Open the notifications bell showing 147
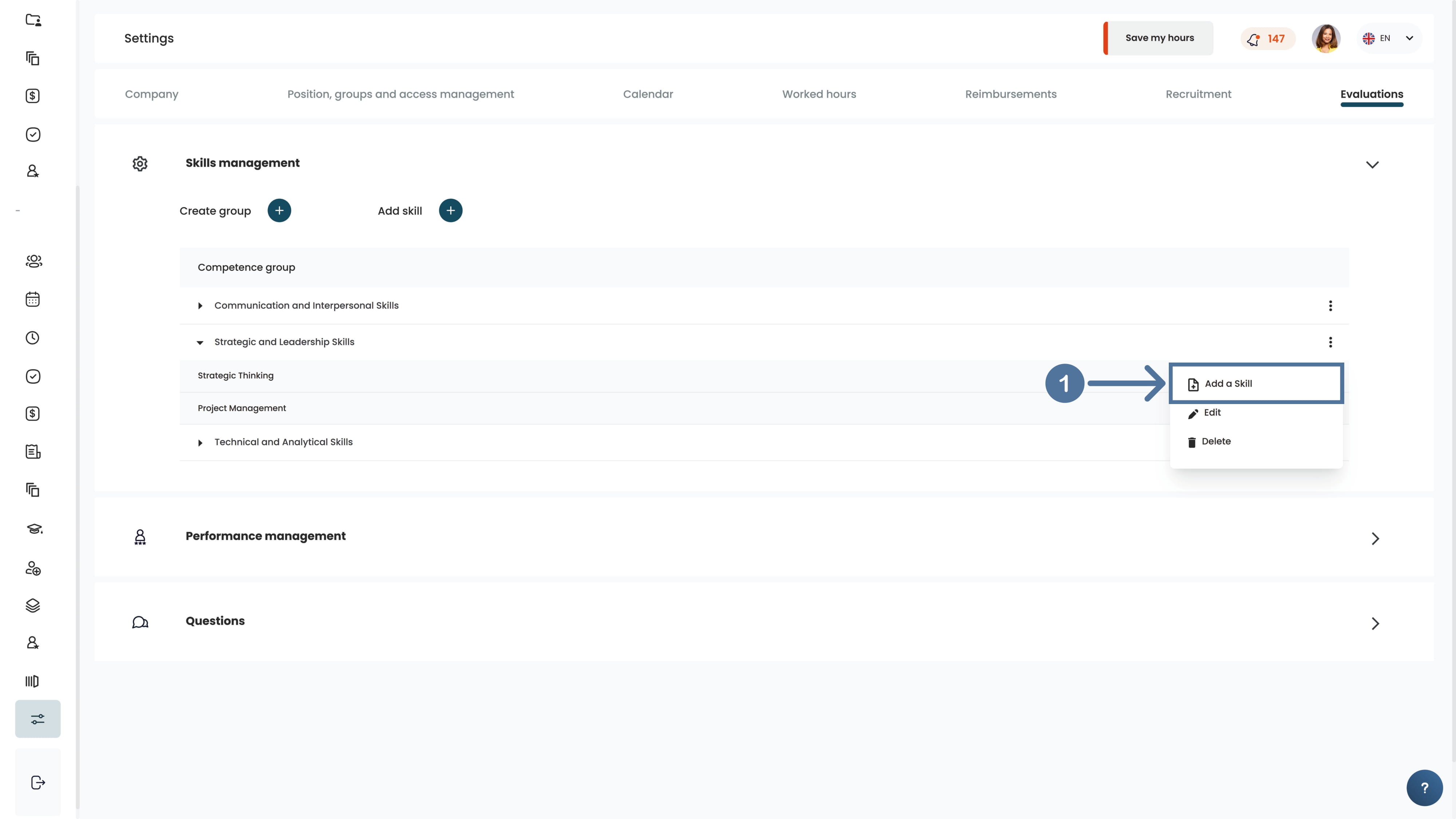Screen dimensions: 1456x819 (1267, 39)
